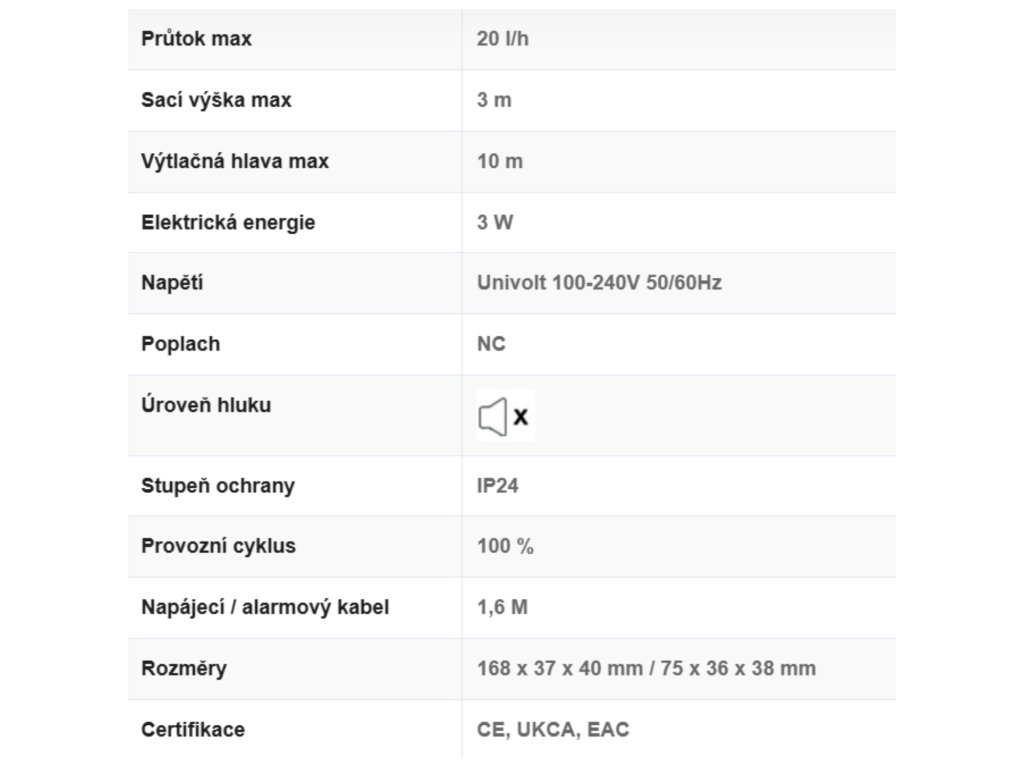The image size is (1024, 768).
Task: Click the 3 m suction height value
Action: click(494, 100)
